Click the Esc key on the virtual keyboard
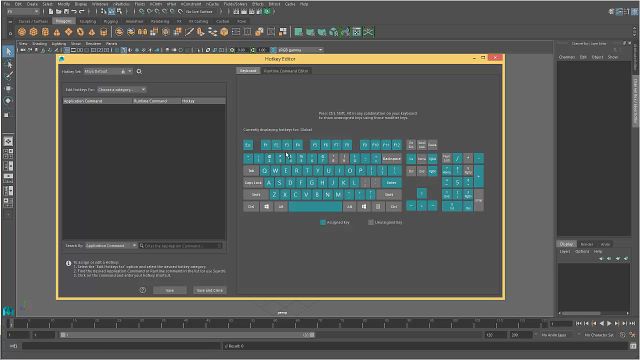The image size is (640, 360). (x=248, y=145)
